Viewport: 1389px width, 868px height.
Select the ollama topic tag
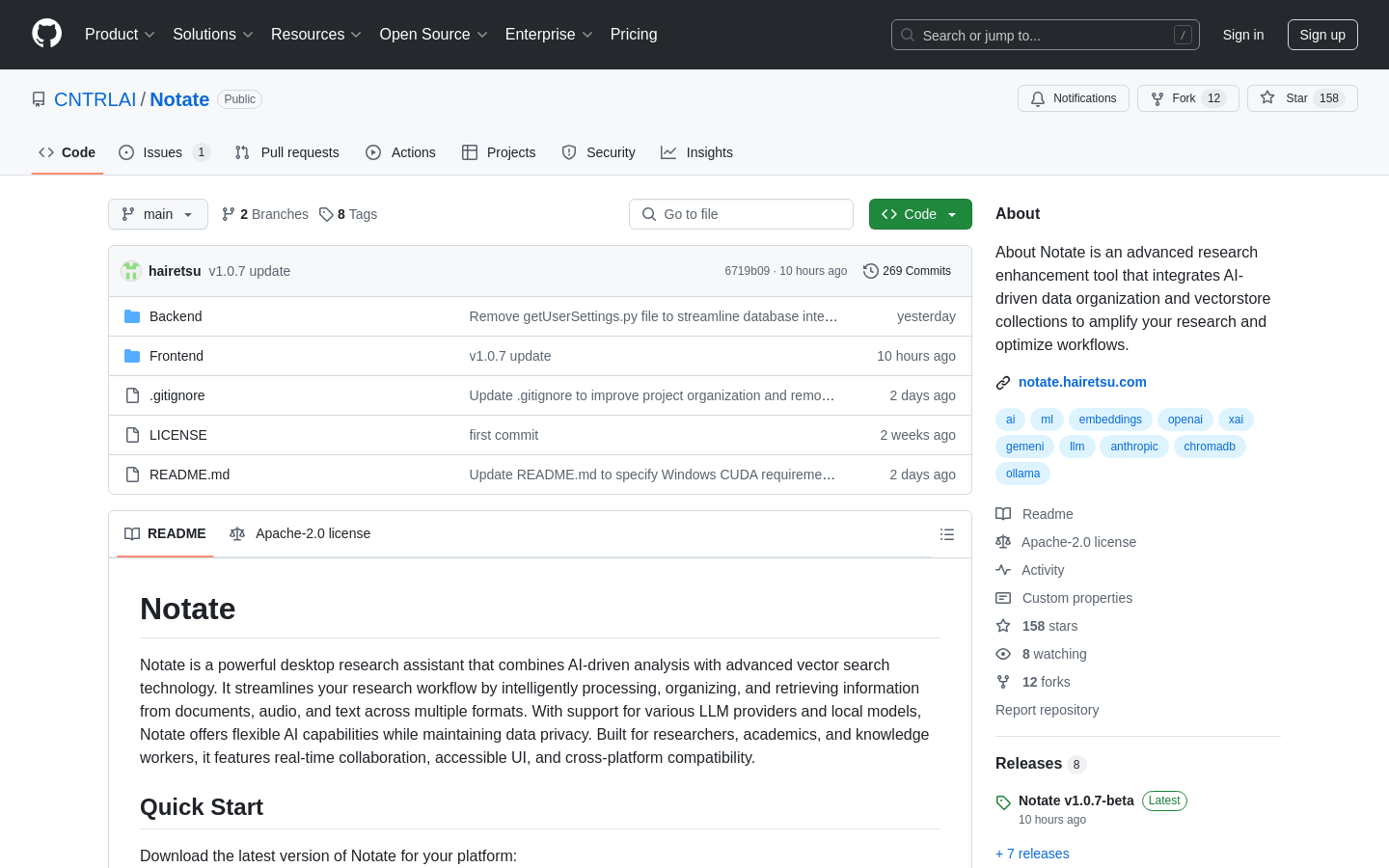click(x=1022, y=474)
